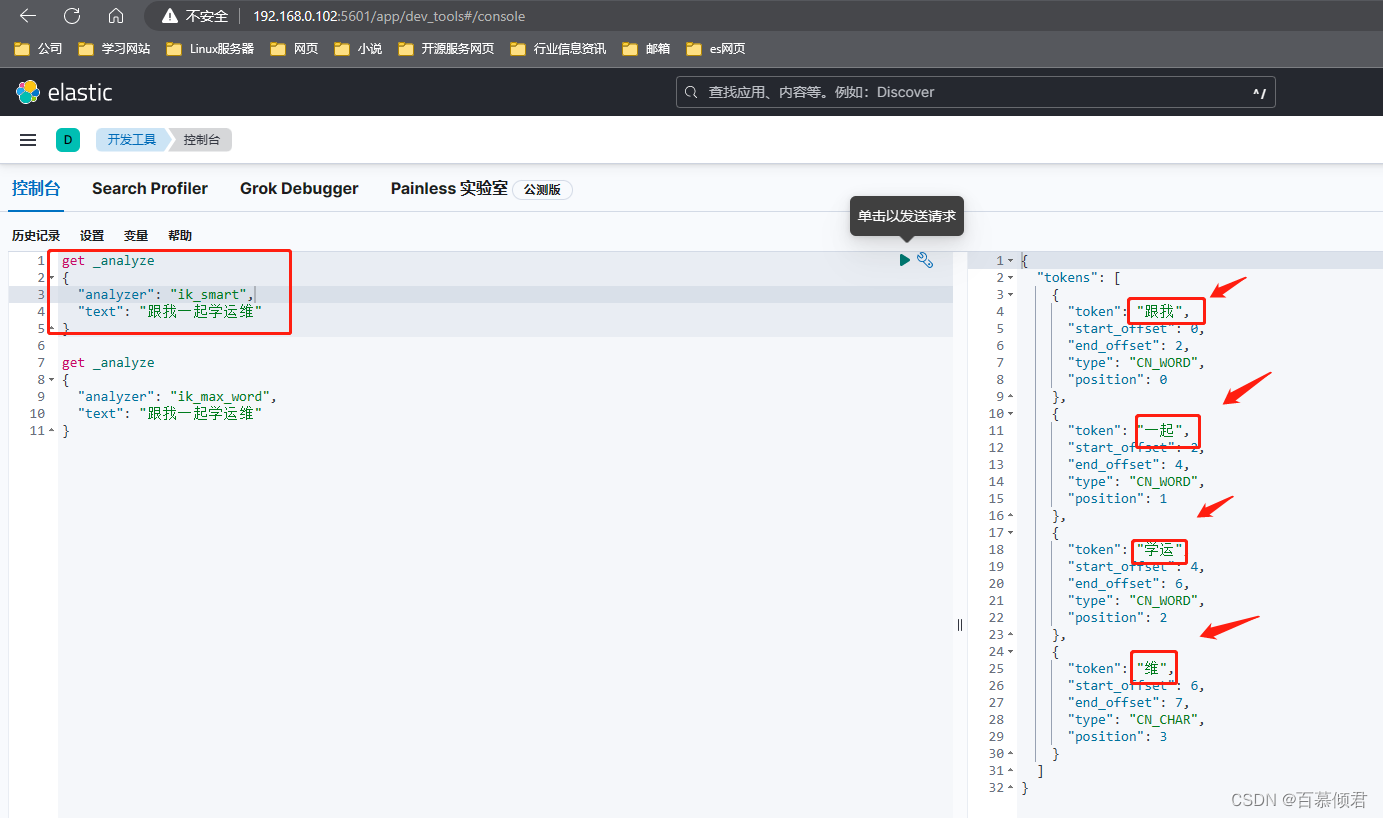Click the "ik_max_word" analyzer line
Screen dimensions: 1383x818
177,397
